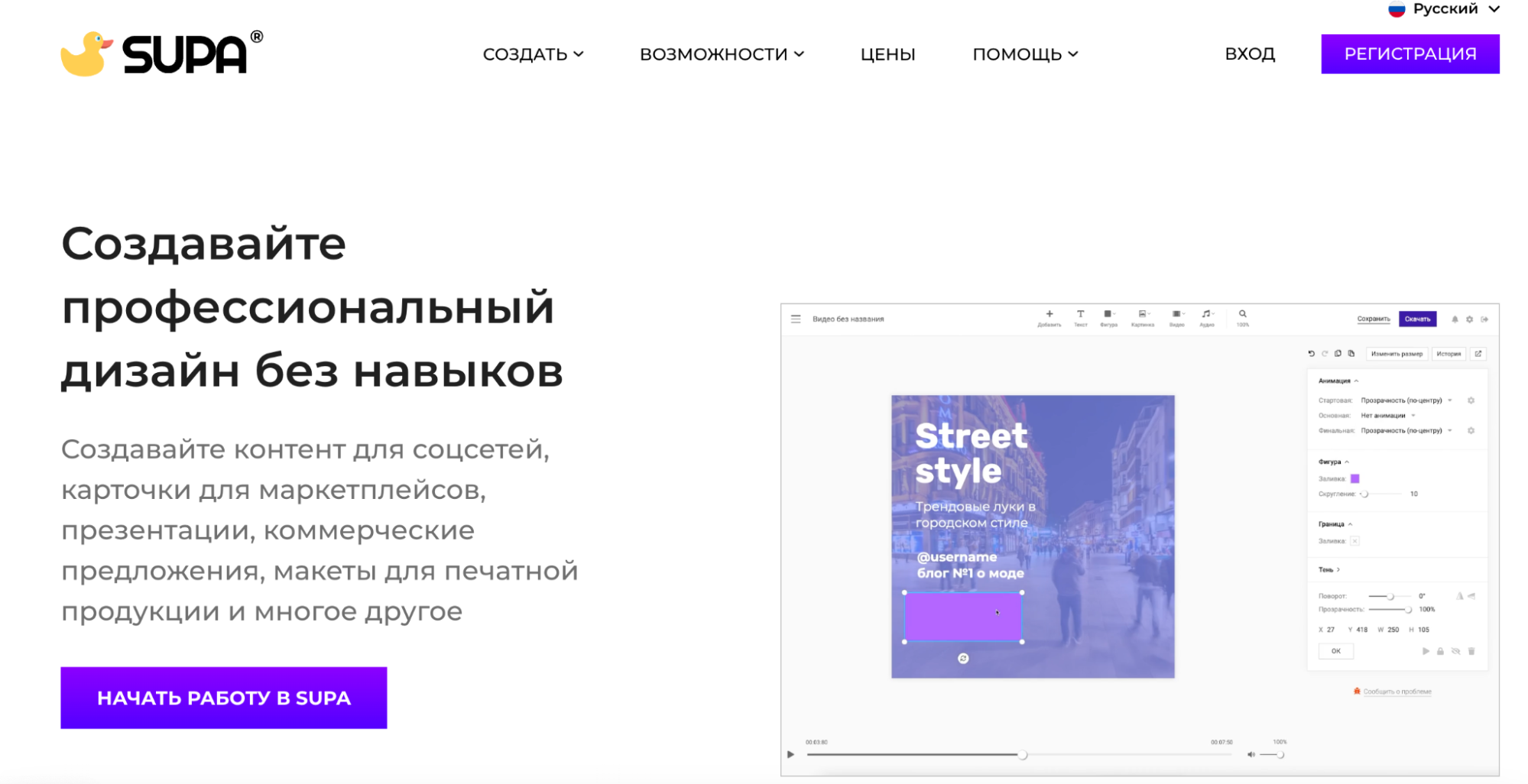
Task: Mute using the volume speaker icon
Action: pos(1251,755)
